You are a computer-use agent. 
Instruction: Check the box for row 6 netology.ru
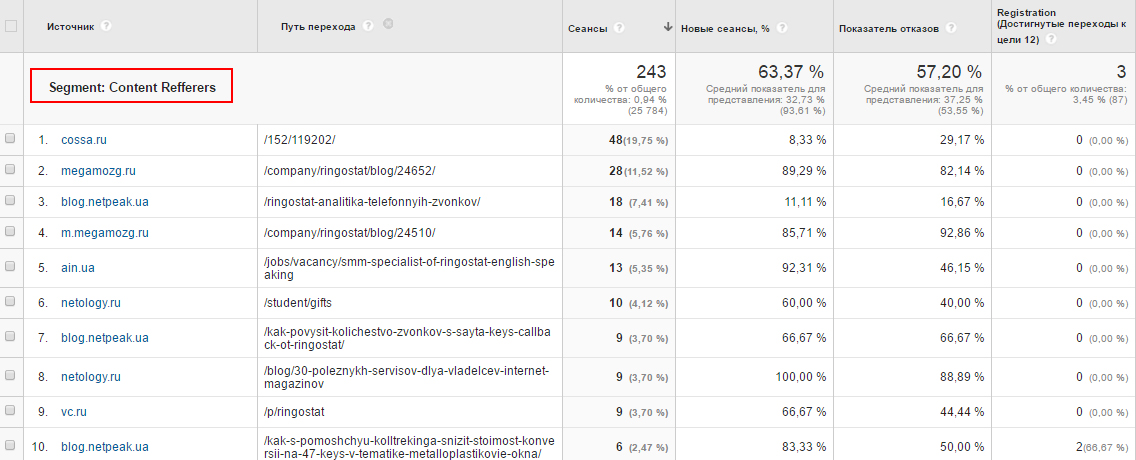point(10,302)
